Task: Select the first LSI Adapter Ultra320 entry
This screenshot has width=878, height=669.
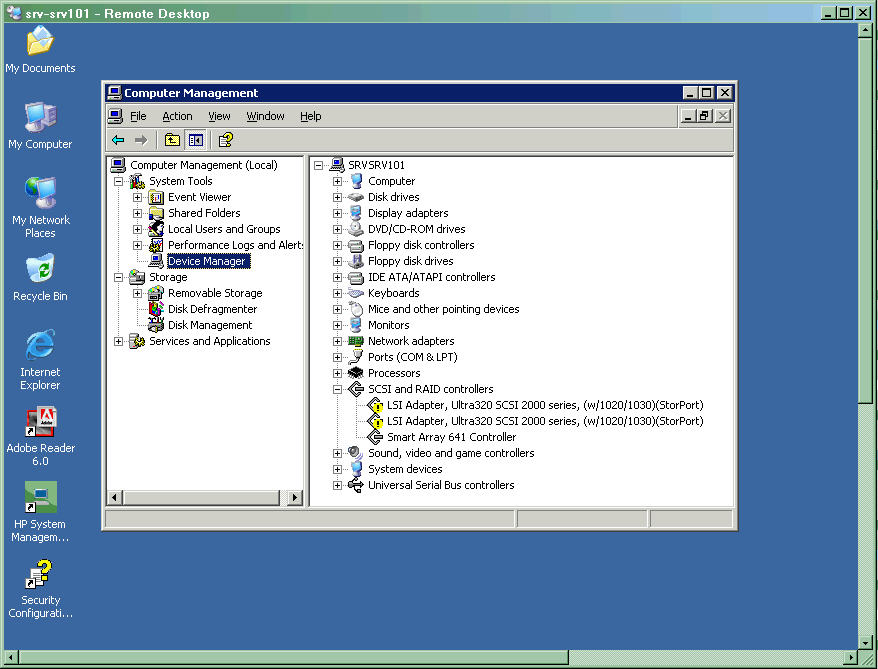Action: 544,405
